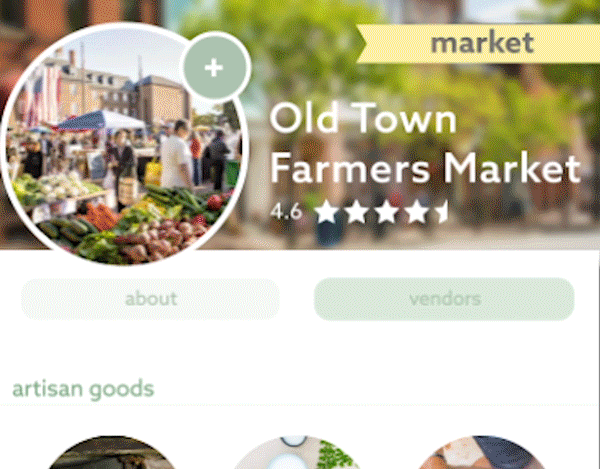Viewport: 600px width, 469px height.
Task: Open vendor thumbnail showing green herbs
Action: click(297, 453)
